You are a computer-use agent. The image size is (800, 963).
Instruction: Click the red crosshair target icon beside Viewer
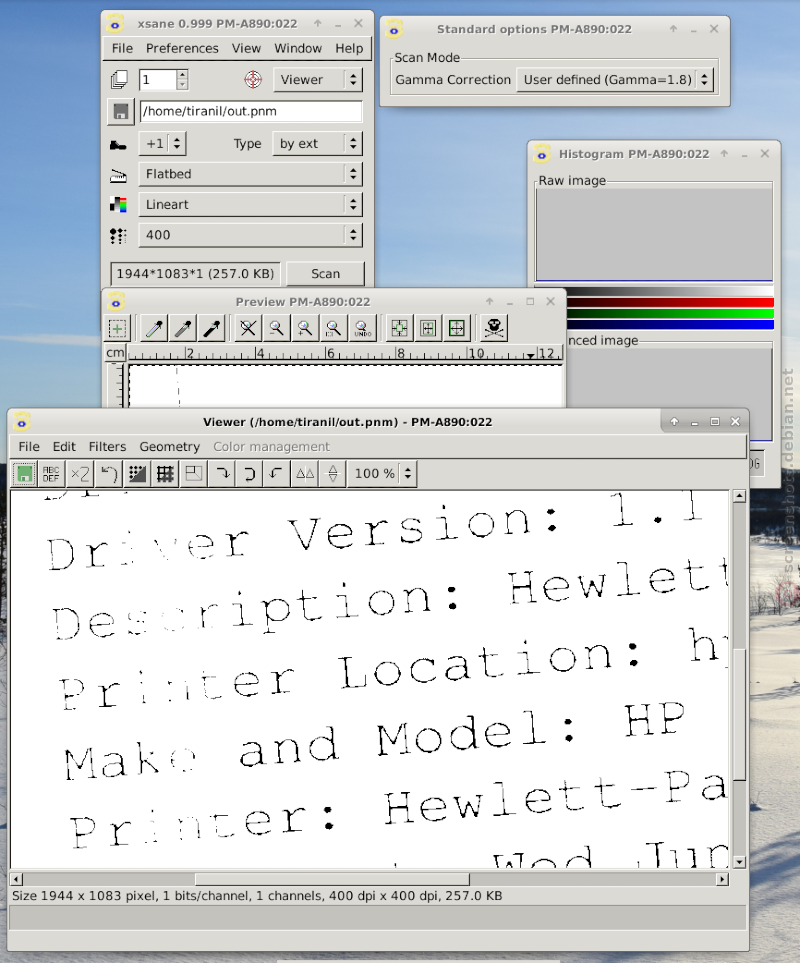point(253,79)
